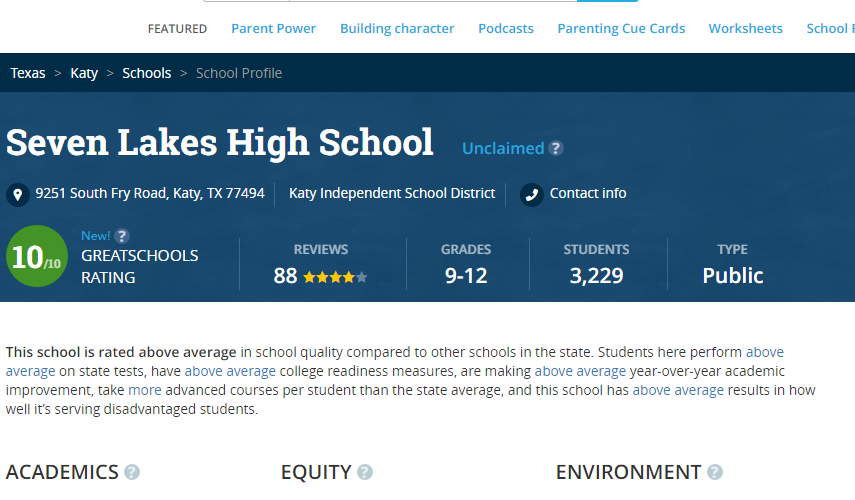Click the help icon next to Unclaimed
The image size is (855, 500).
point(556,148)
